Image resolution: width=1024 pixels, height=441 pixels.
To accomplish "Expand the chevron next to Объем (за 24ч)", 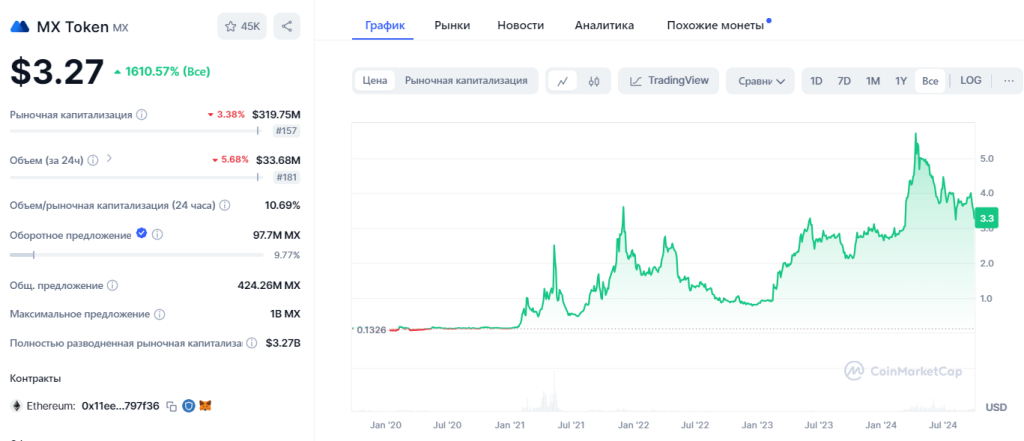I will 109,158.
